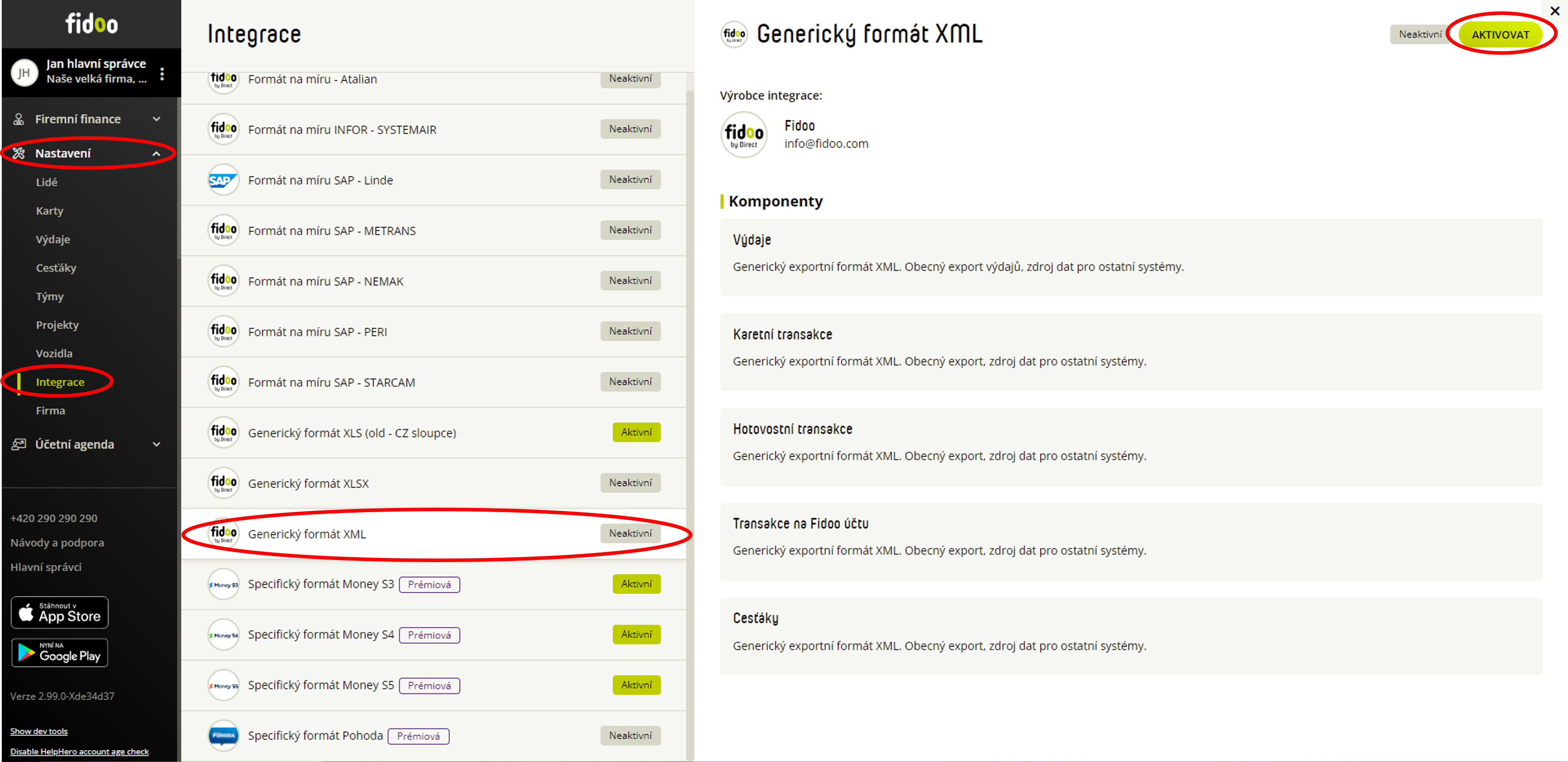
Task: Click the Prémiová tag of Money S4
Action: 430,635
